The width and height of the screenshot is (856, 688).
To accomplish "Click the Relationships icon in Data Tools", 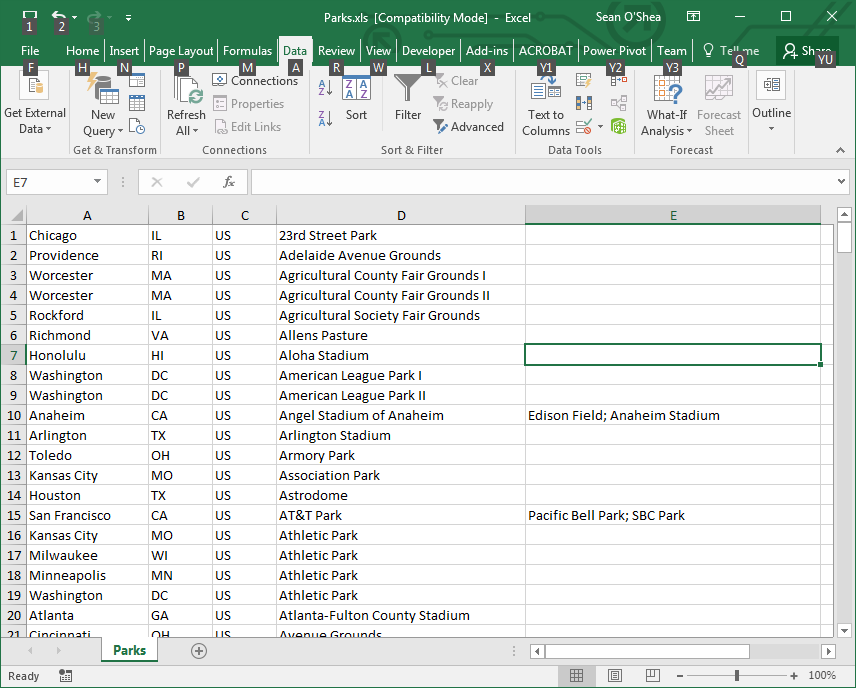I will coord(619,103).
